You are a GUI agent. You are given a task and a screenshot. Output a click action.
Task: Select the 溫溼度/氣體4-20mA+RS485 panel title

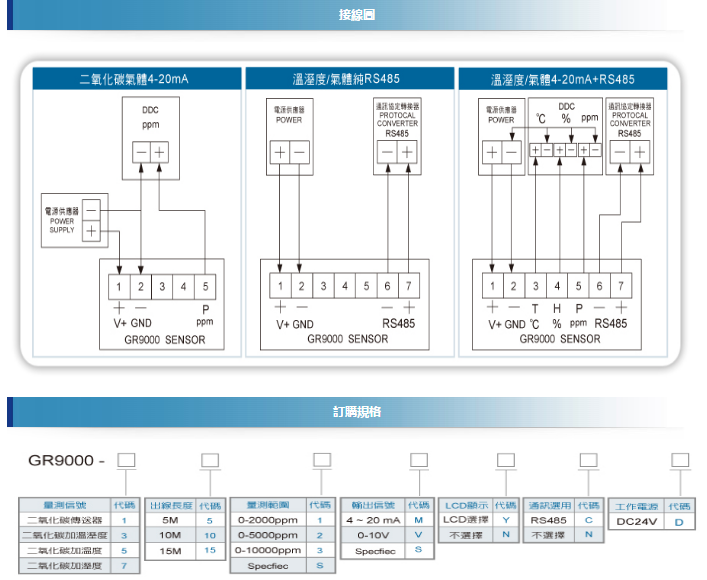[562, 79]
